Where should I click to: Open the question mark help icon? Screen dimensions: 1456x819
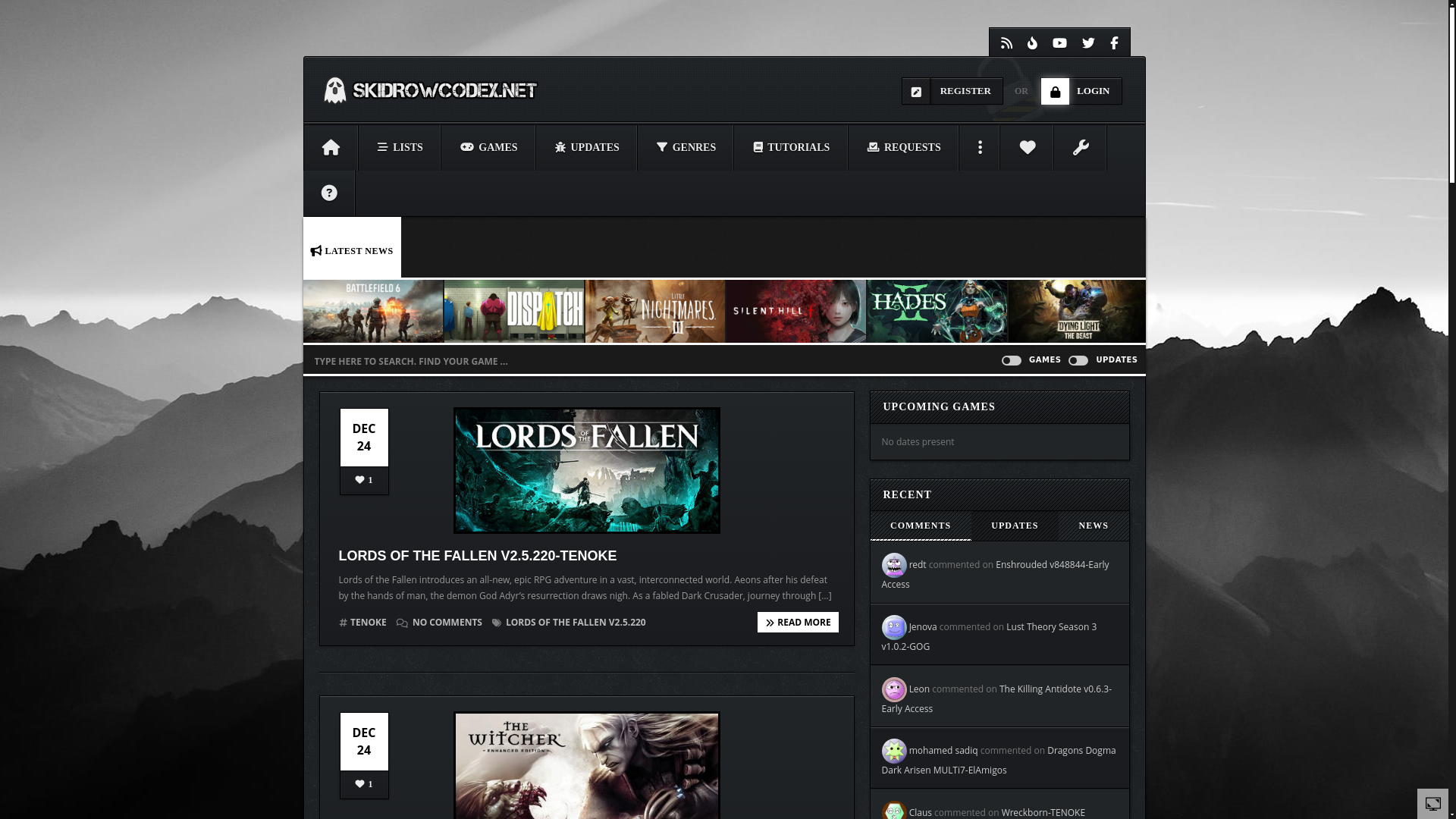329,193
